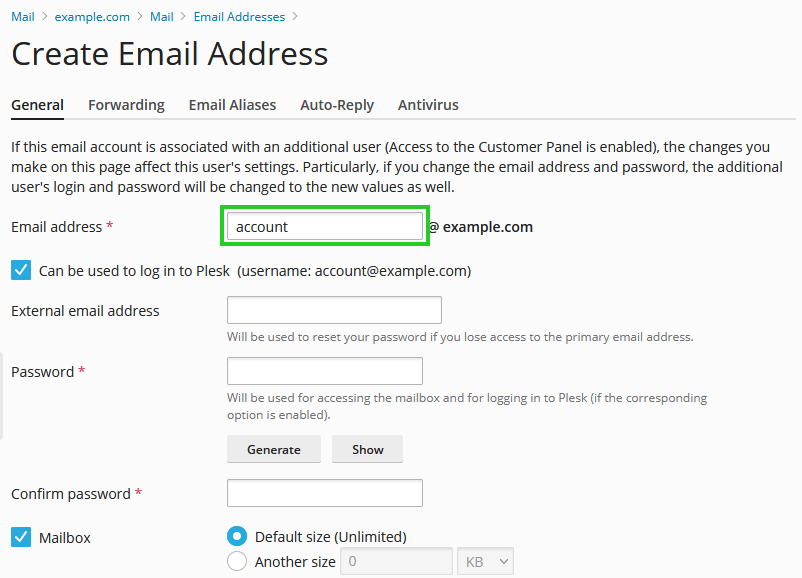The height and width of the screenshot is (578, 802).
Task: Click the External email address field
Action: click(333, 310)
